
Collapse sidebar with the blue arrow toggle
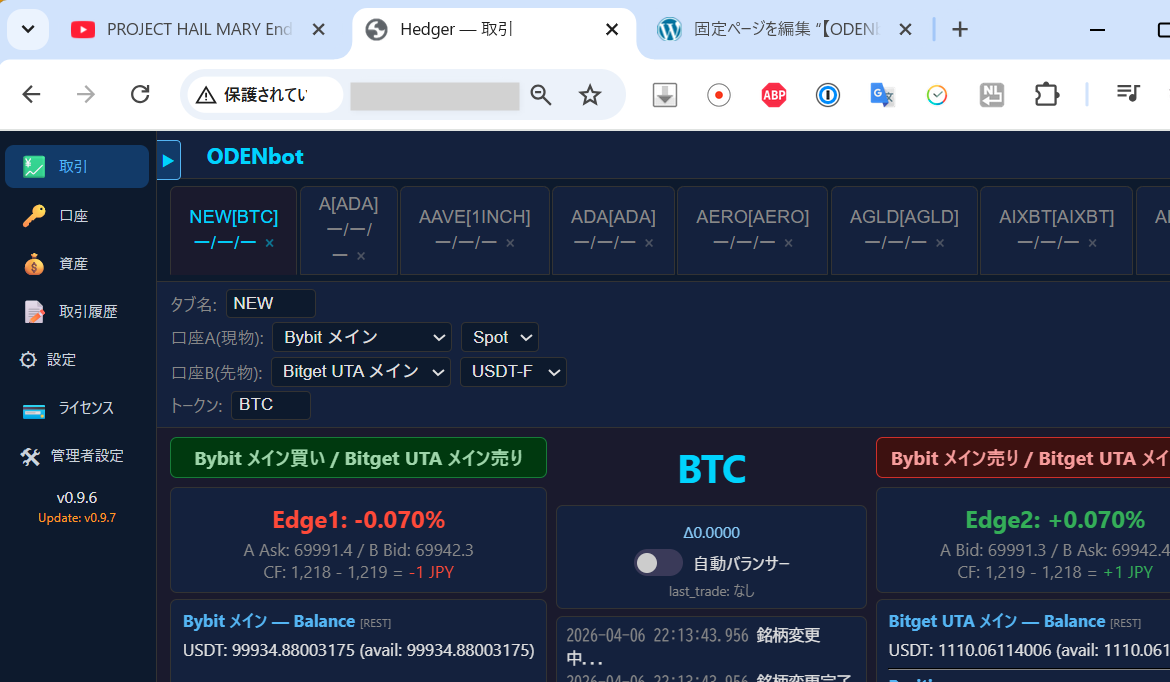point(169,160)
